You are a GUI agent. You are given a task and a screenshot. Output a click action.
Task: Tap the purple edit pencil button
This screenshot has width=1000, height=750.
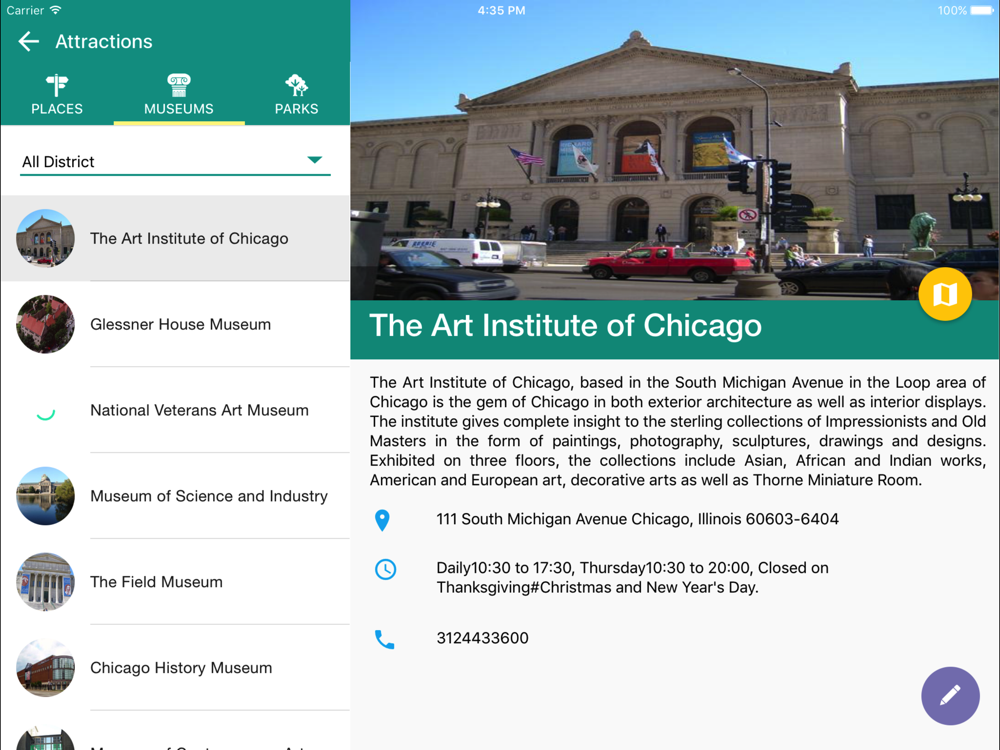coord(950,696)
